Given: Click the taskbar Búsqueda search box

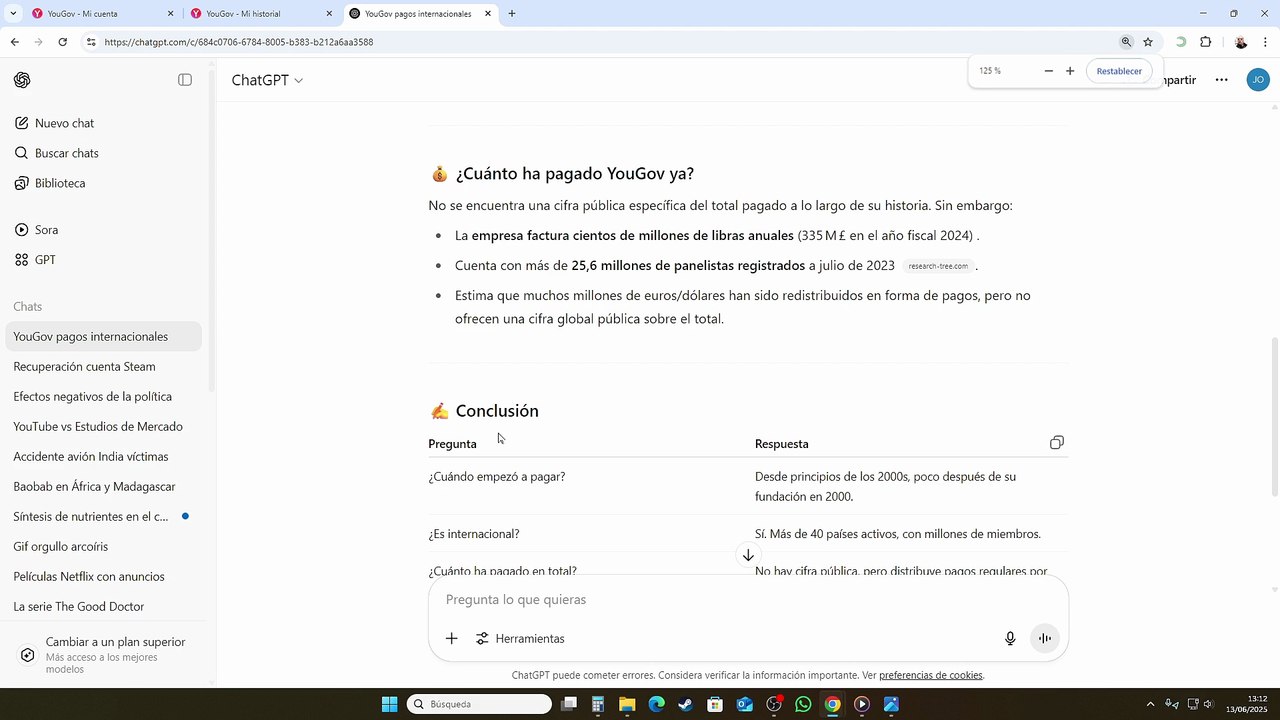Looking at the screenshot, I should pyautogui.click(x=481, y=704).
